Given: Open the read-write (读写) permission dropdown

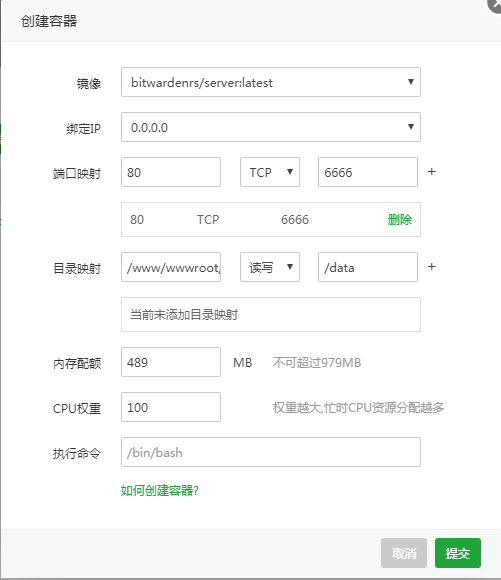Looking at the screenshot, I should 270,267.
